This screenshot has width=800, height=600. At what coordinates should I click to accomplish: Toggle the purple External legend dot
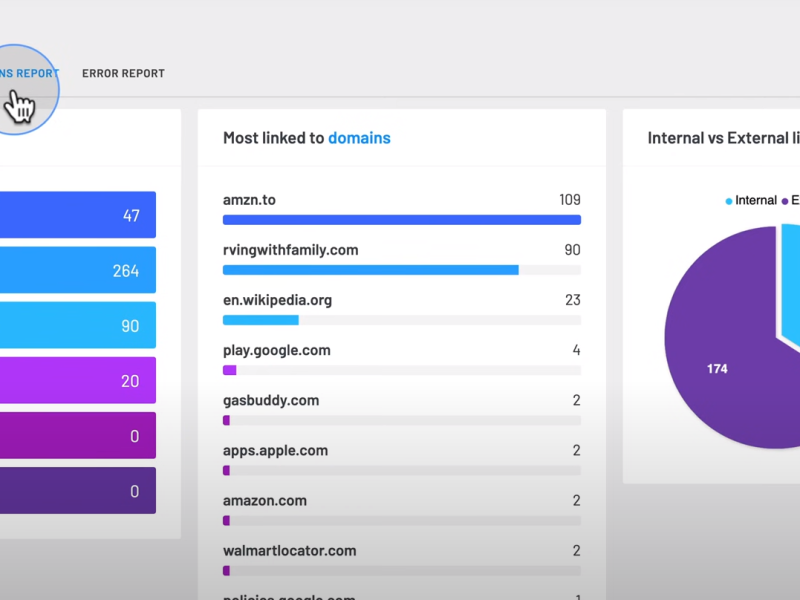(x=786, y=201)
